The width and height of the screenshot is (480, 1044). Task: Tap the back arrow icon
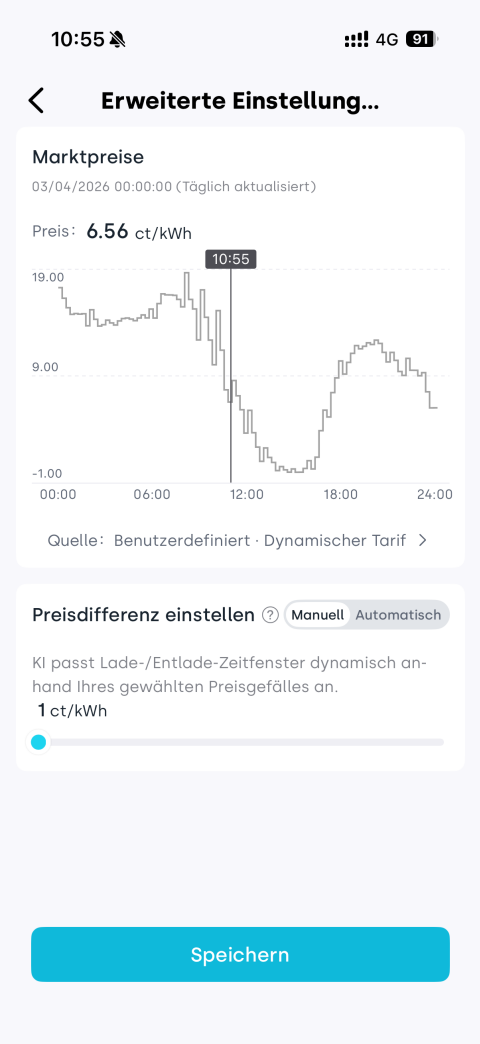point(36,101)
